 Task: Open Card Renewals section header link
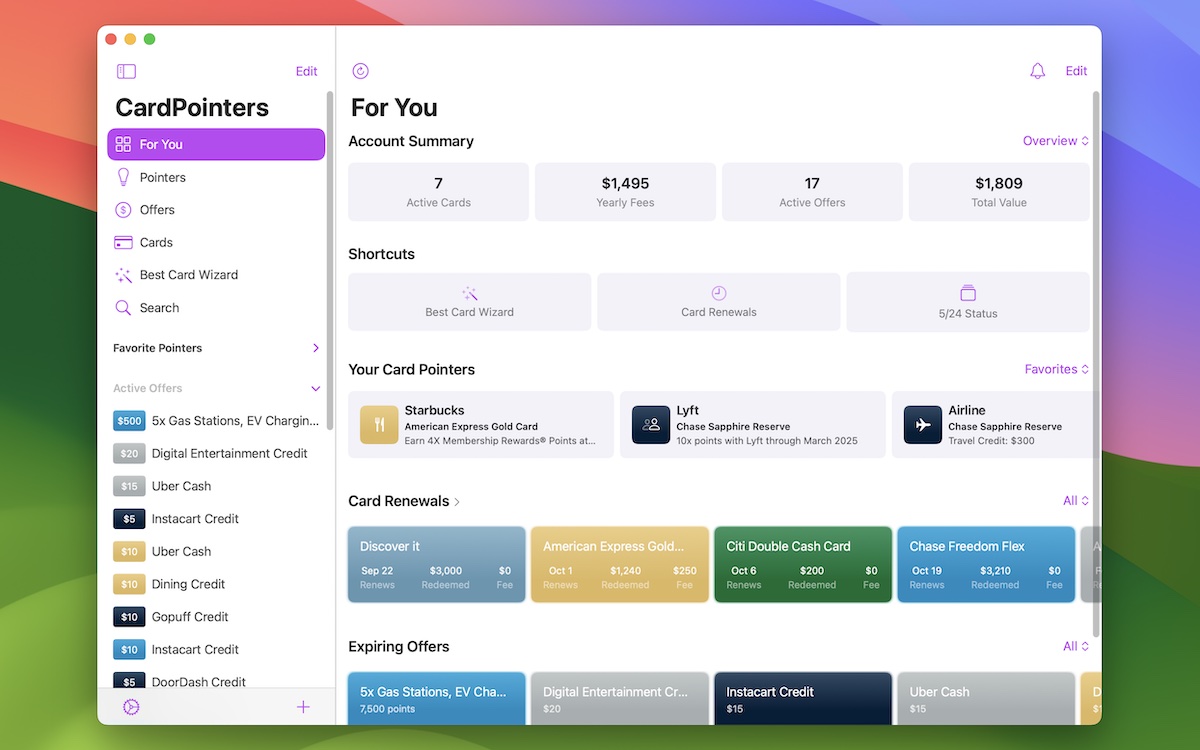[404, 501]
